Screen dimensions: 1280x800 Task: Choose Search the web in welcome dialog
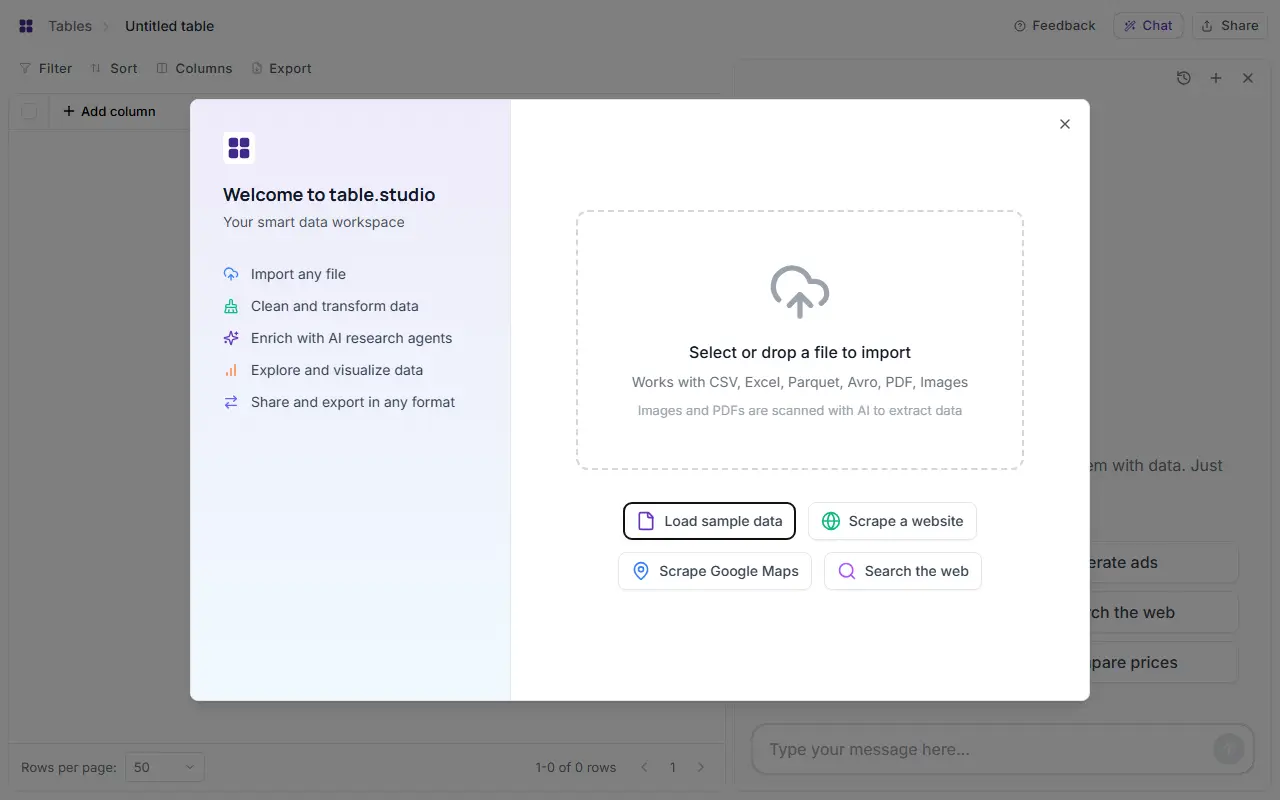[x=903, y=571]
